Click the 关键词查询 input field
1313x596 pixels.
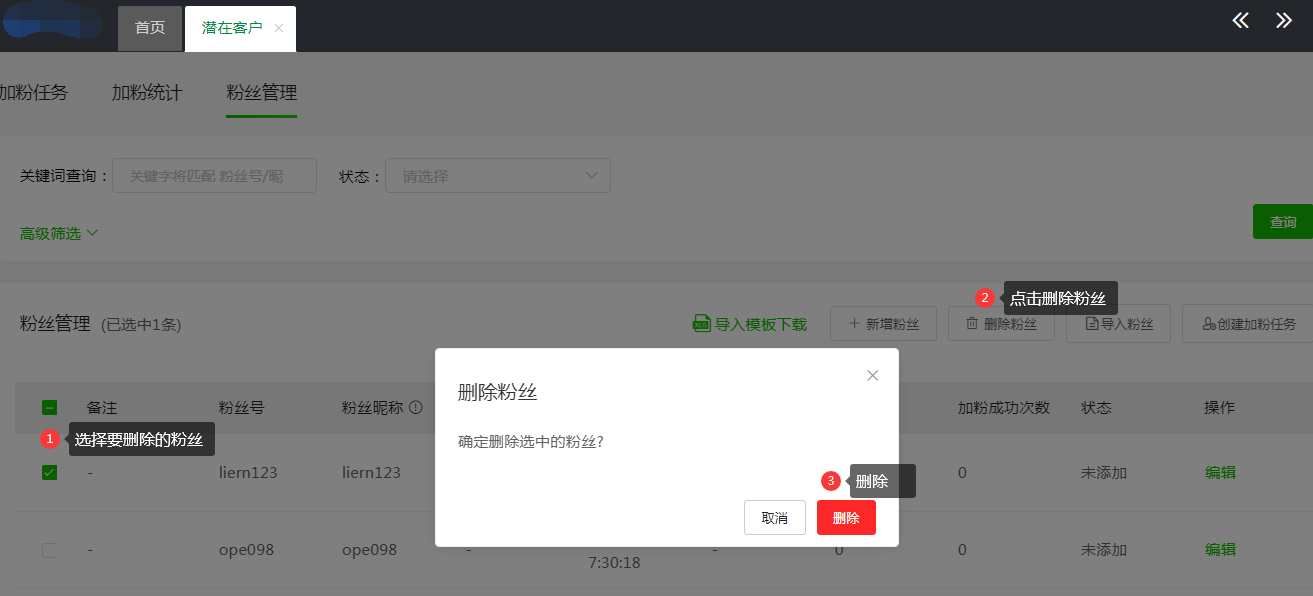coord(214,176)
